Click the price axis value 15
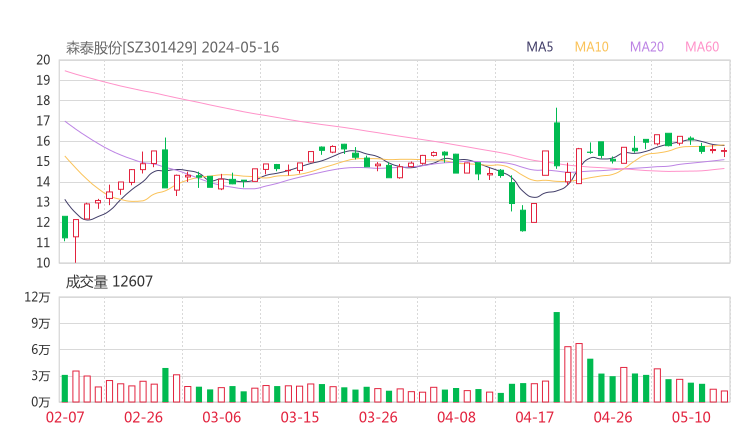Image resolution: width=740 pixels, height=440 pixels. (43, 161)
